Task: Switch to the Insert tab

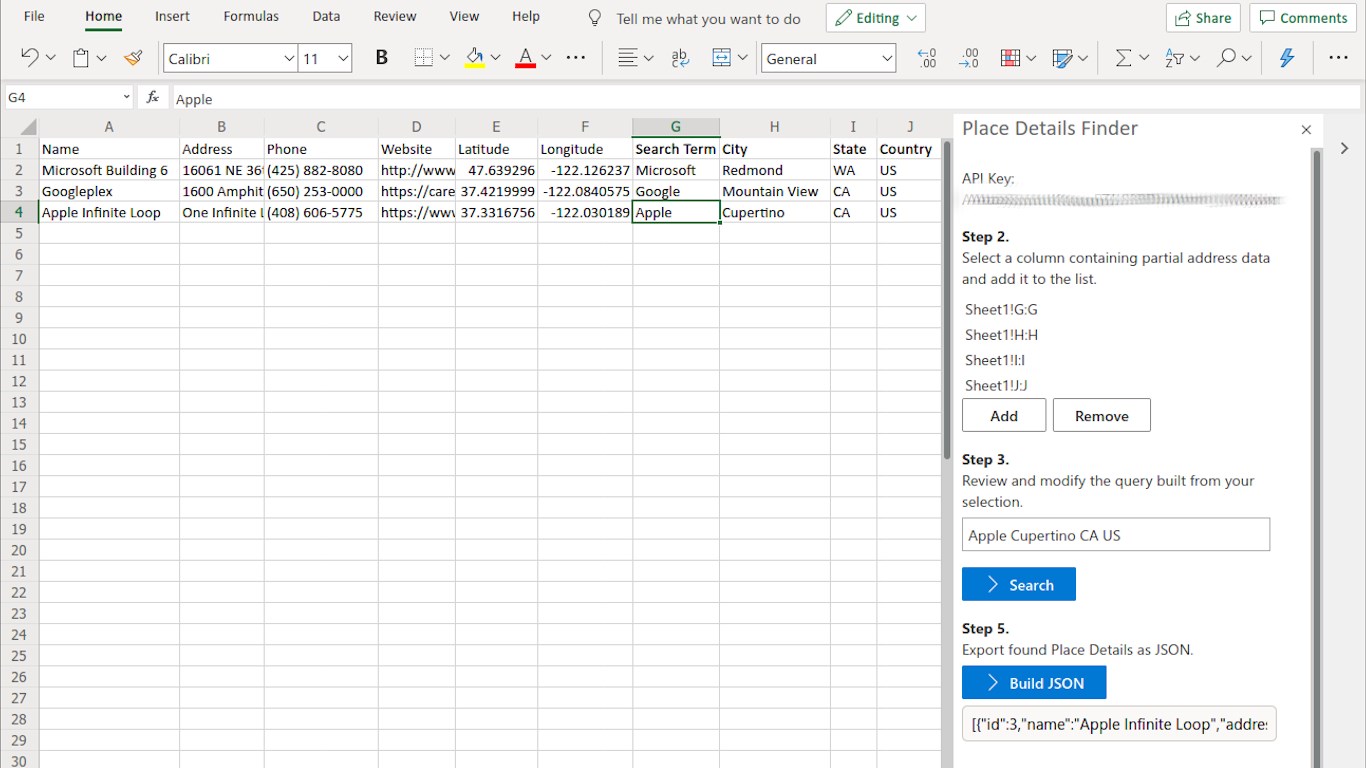Action: click(x=173, y=16)
